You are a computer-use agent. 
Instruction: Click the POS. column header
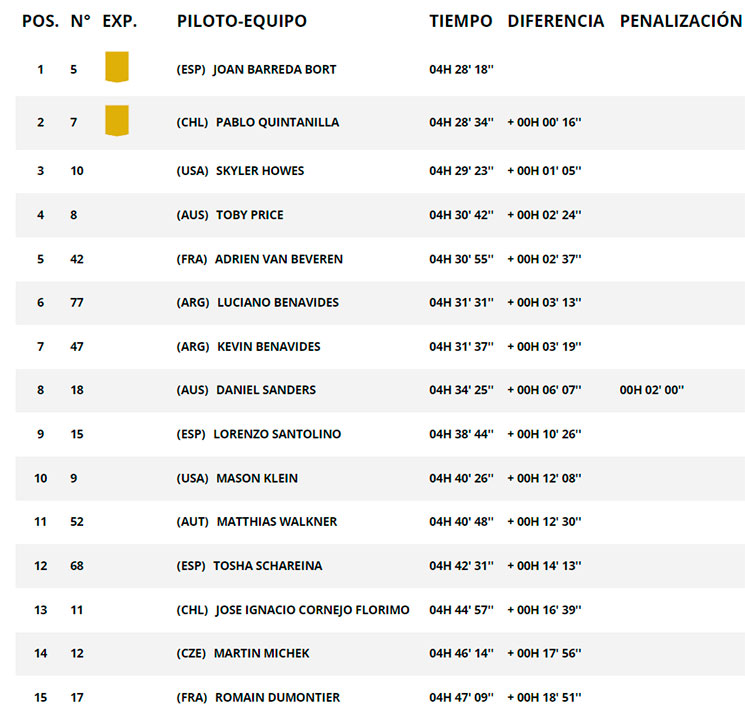click(x=41, y=21)
